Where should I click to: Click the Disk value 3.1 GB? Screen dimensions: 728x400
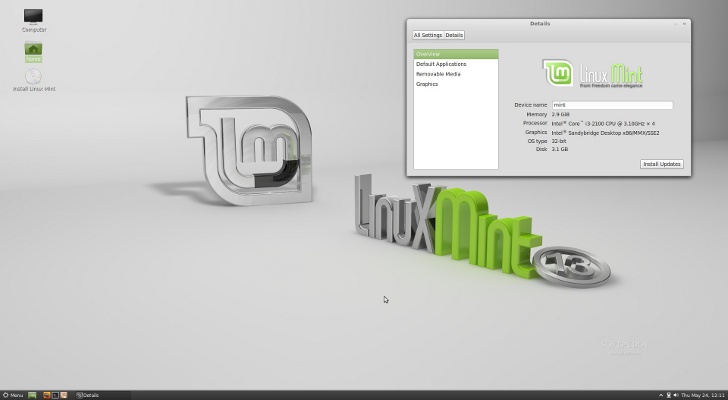pos(559,149)
